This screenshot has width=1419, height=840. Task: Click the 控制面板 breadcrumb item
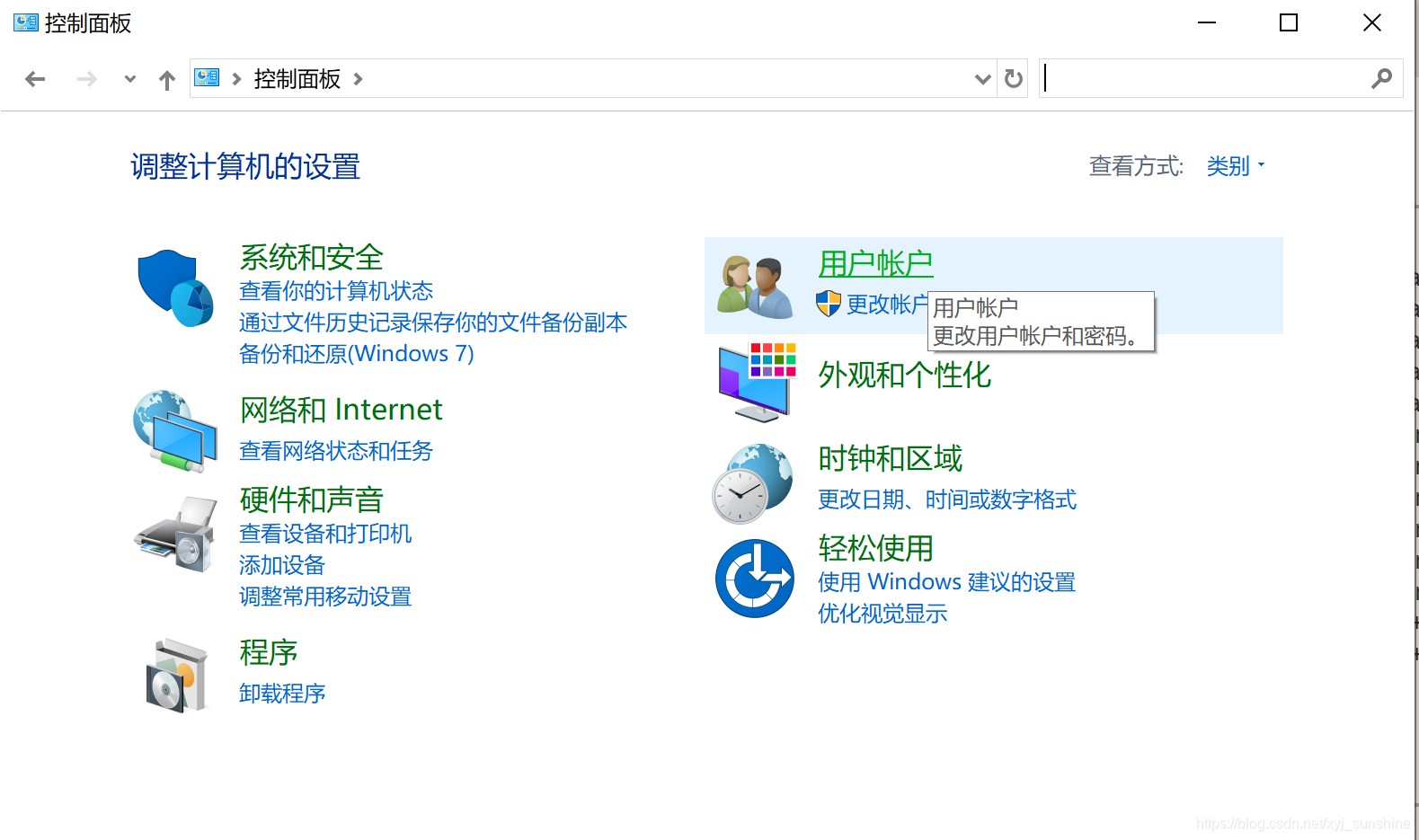297,79
